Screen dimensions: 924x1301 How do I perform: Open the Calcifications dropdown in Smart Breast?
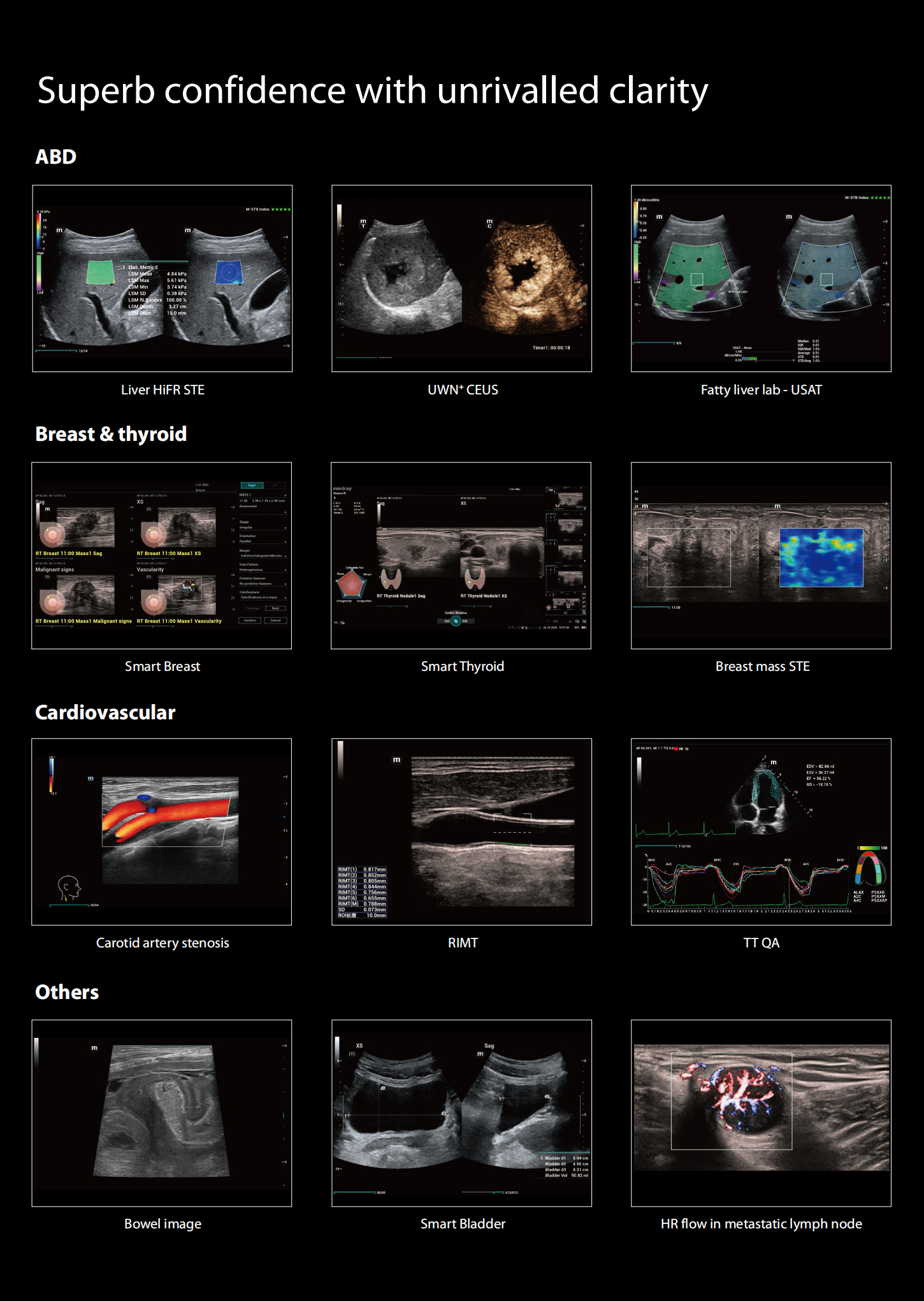pos(263,598)
